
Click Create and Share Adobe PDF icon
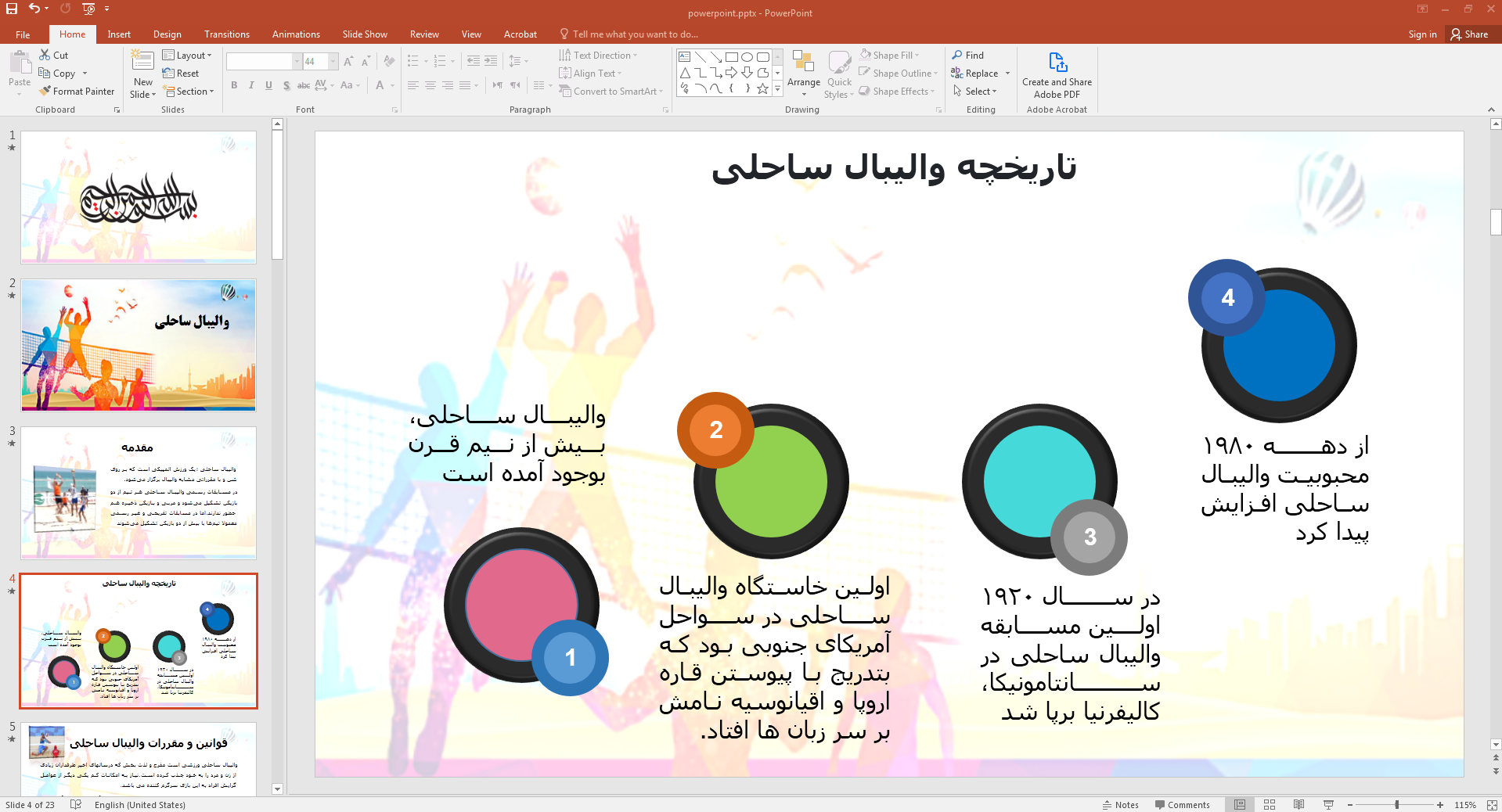[x=1057, y=63]
